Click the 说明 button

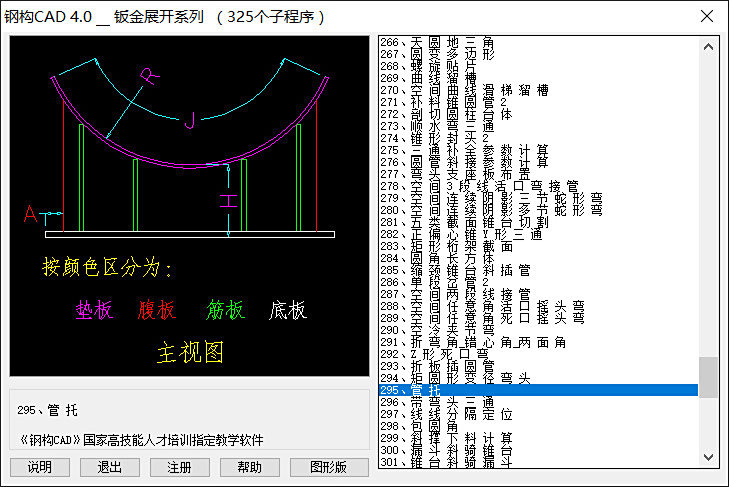[40, 467]
